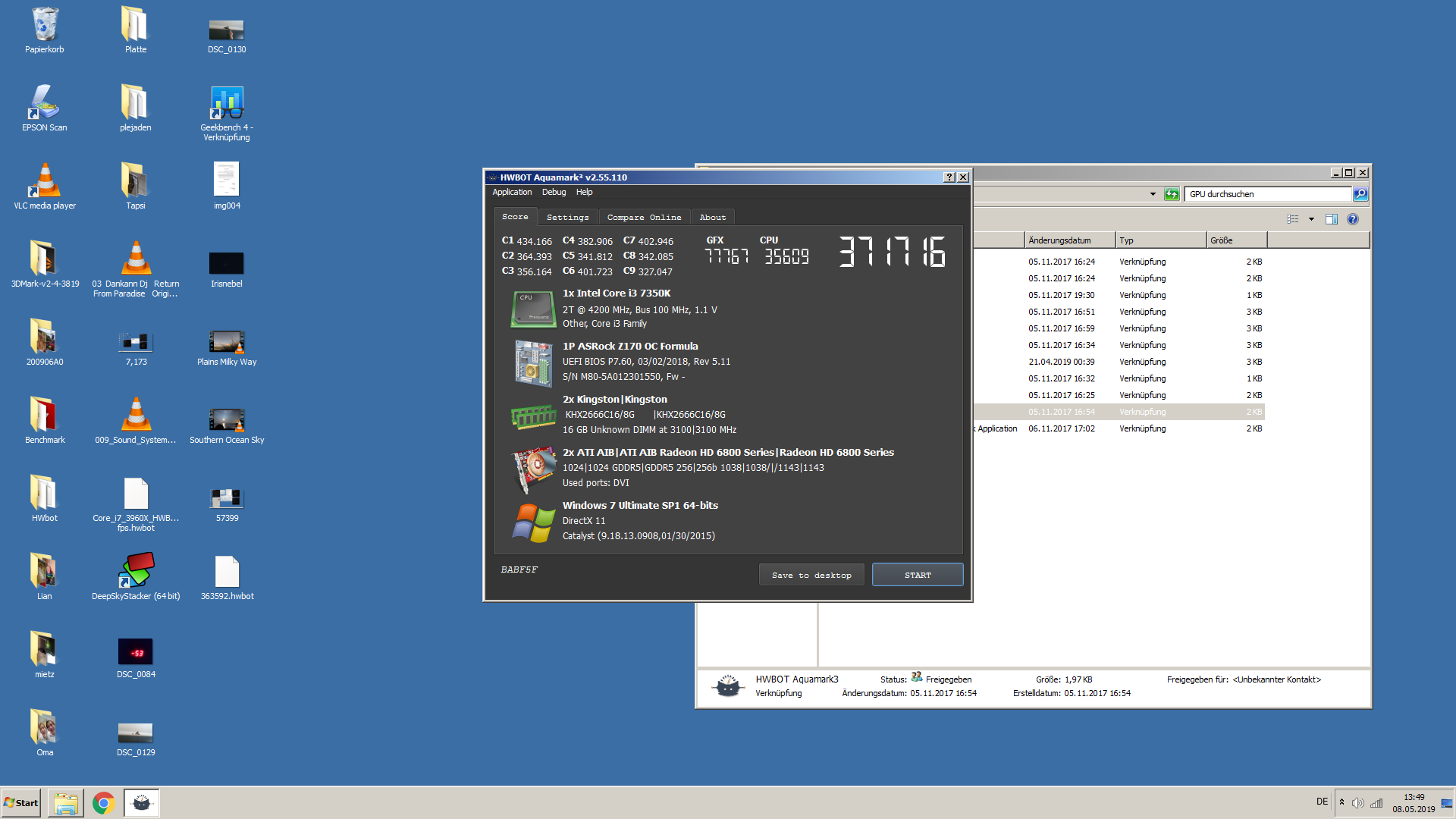1456x819 pixels.
Task: Switch to the About tab
Action: (x=712, y=218)
